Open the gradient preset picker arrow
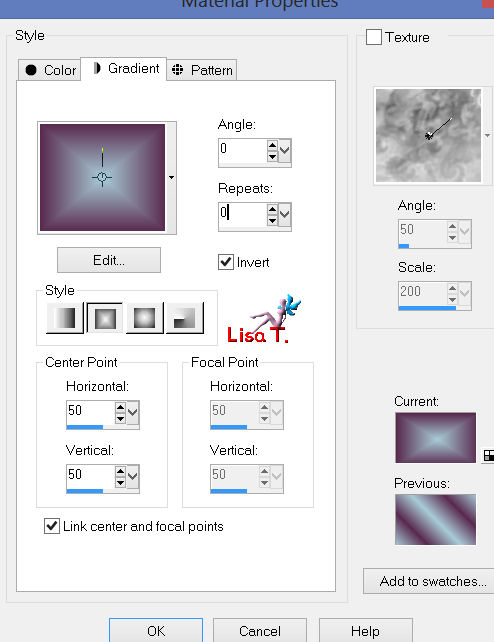The image size is (494, 642). click(171, 177)
